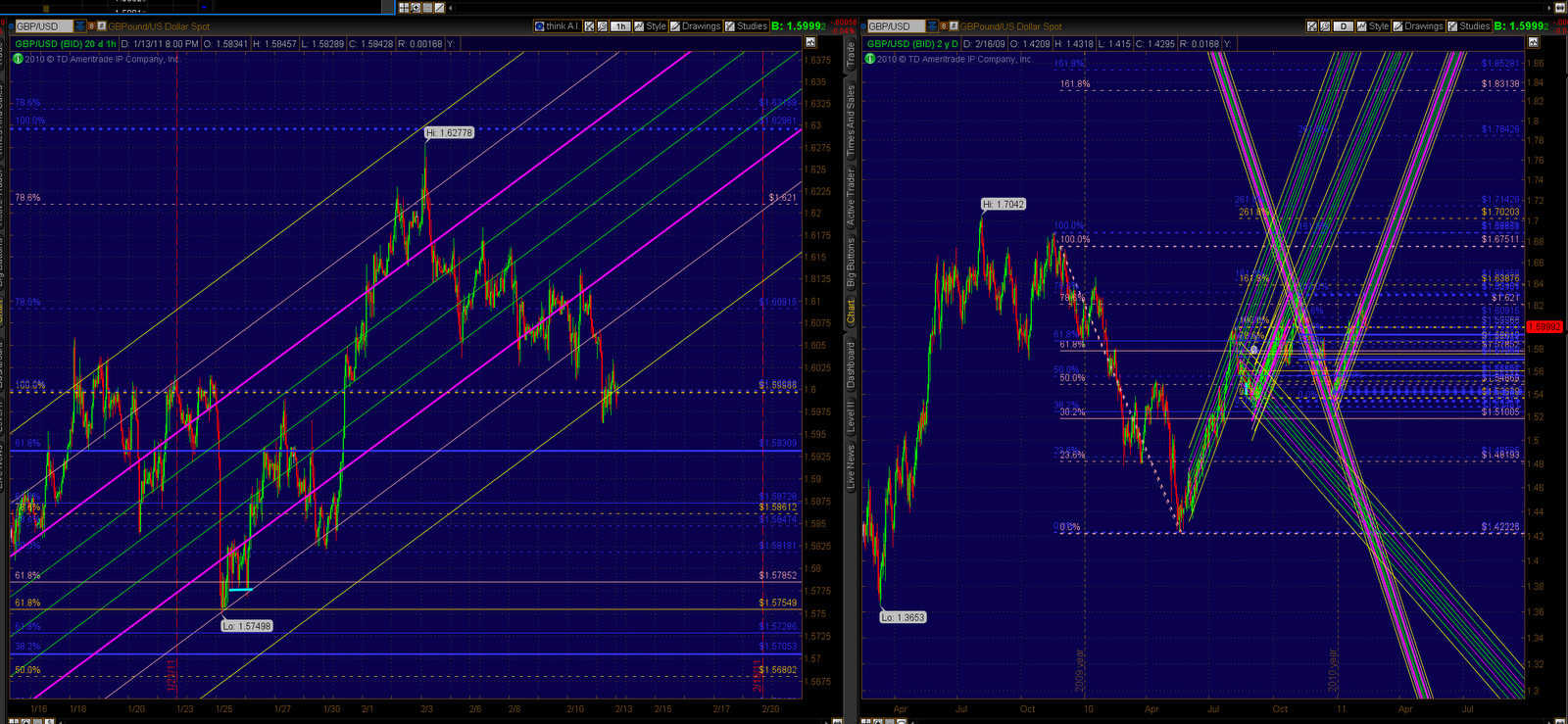1568x724 pixels.
Task: Click the orange 8 badge in left chart
Action: (x=92, y=26)
